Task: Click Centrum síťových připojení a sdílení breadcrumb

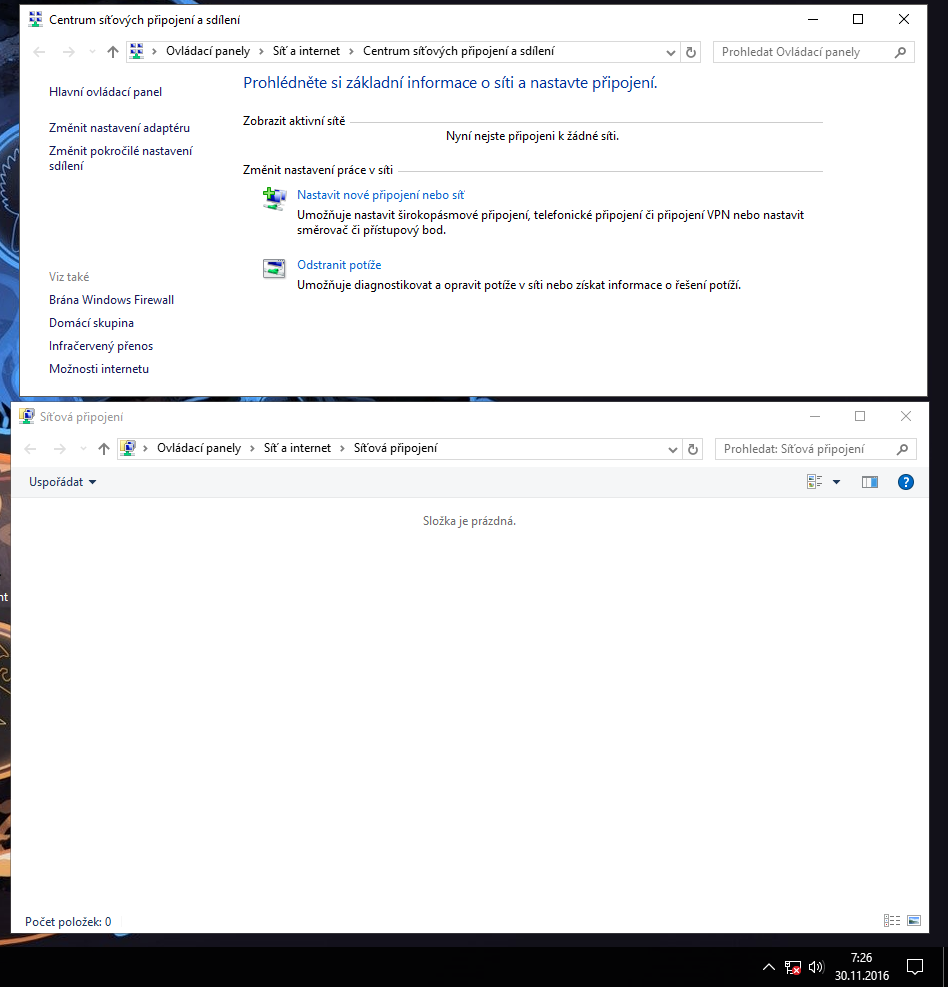Action: tap(458, 52)
